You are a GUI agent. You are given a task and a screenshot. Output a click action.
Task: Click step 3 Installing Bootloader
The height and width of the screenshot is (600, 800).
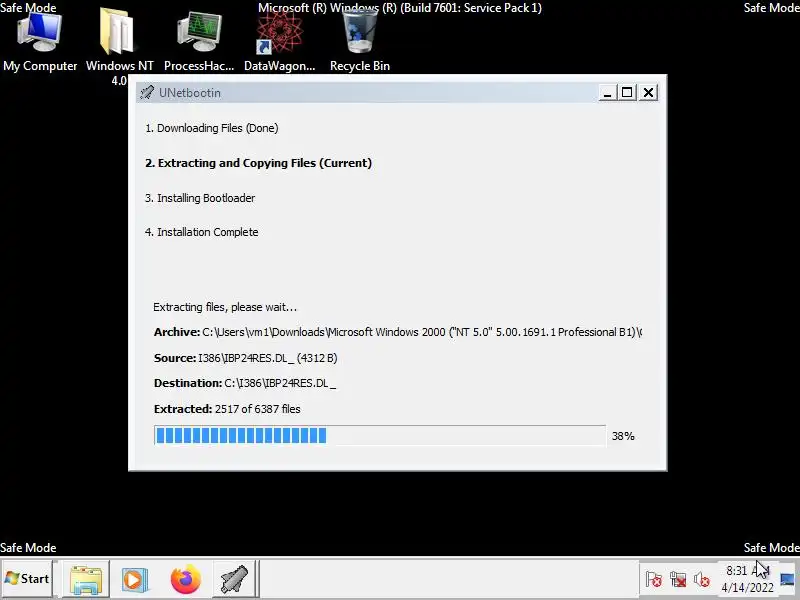tap(200, 198)
